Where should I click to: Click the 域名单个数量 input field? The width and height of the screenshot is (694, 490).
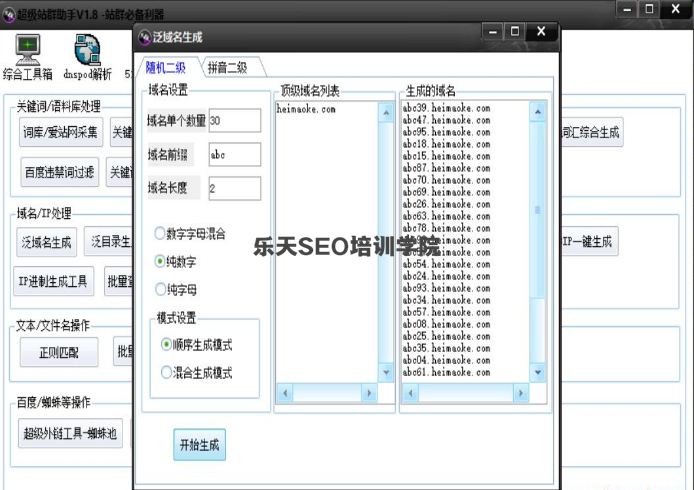[235, 120]
